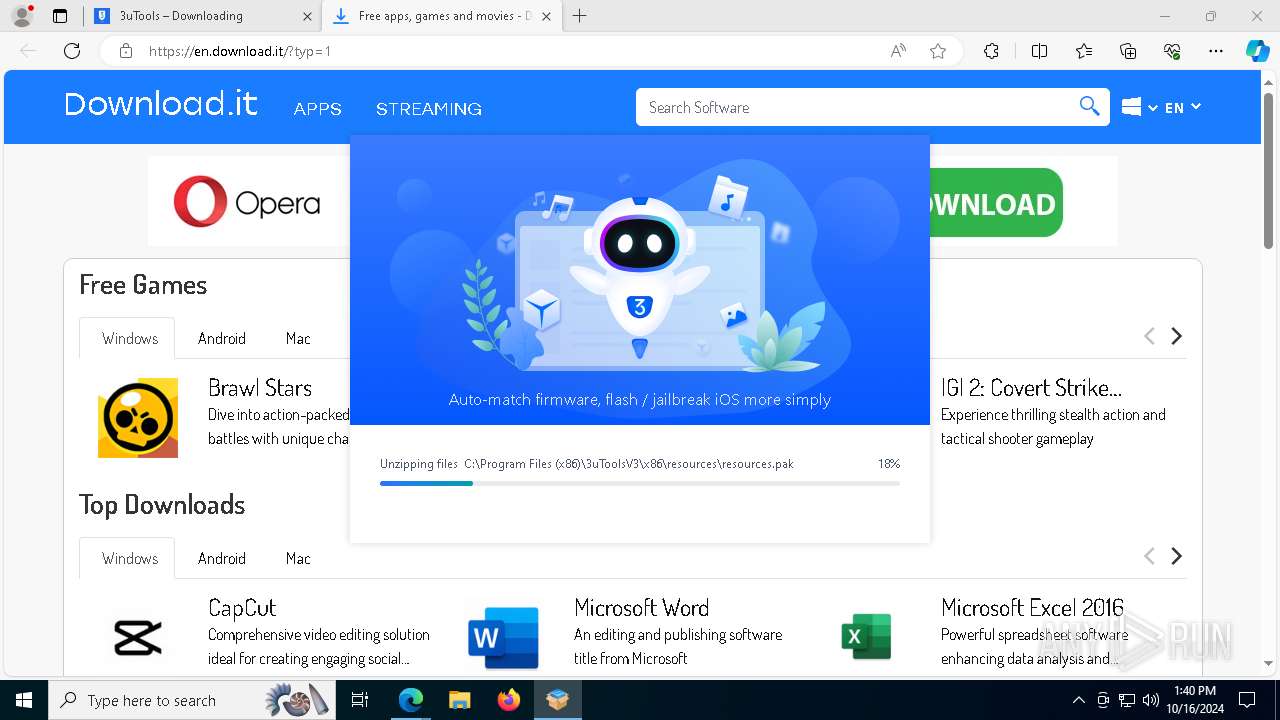This screenshot has height=720, width=1280.
Task: Launch Firefox from the taskbar
Action: [509, 700]
